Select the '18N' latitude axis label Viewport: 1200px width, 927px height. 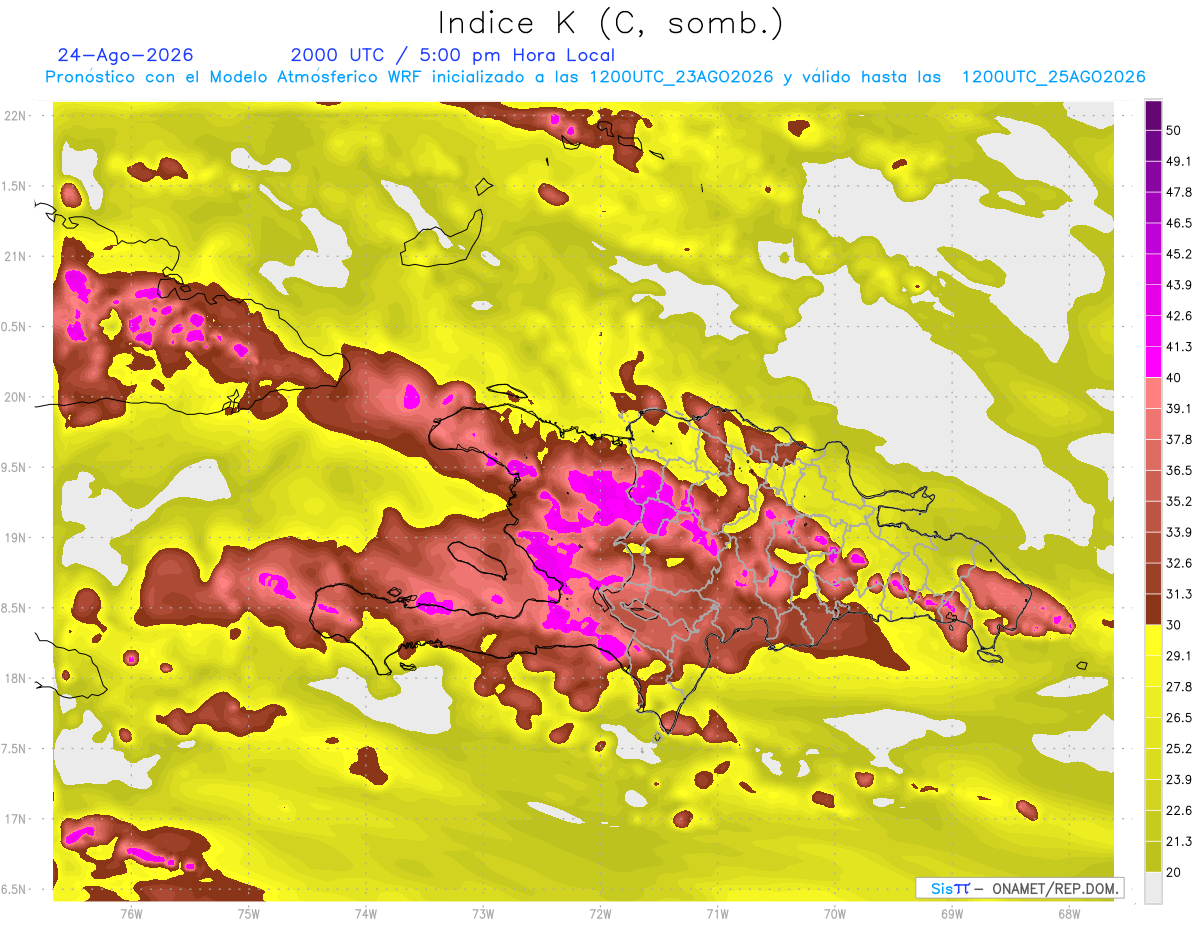[14, 679]
